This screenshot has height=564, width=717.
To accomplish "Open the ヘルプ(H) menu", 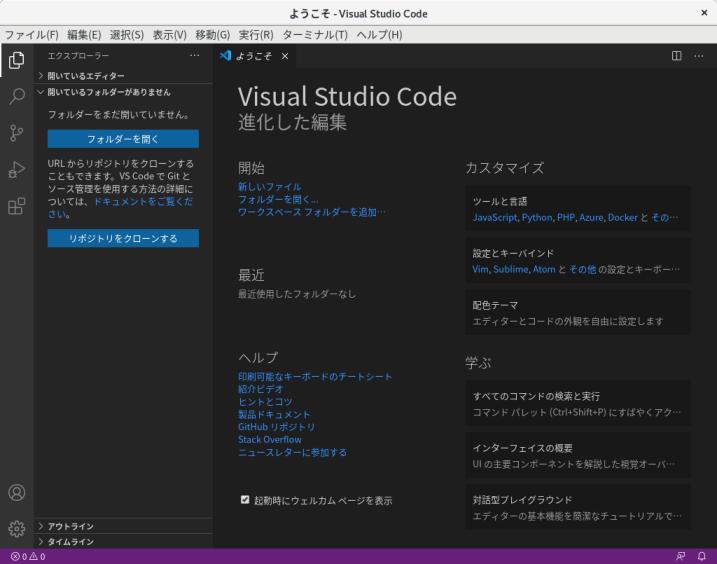I will 379,35.
